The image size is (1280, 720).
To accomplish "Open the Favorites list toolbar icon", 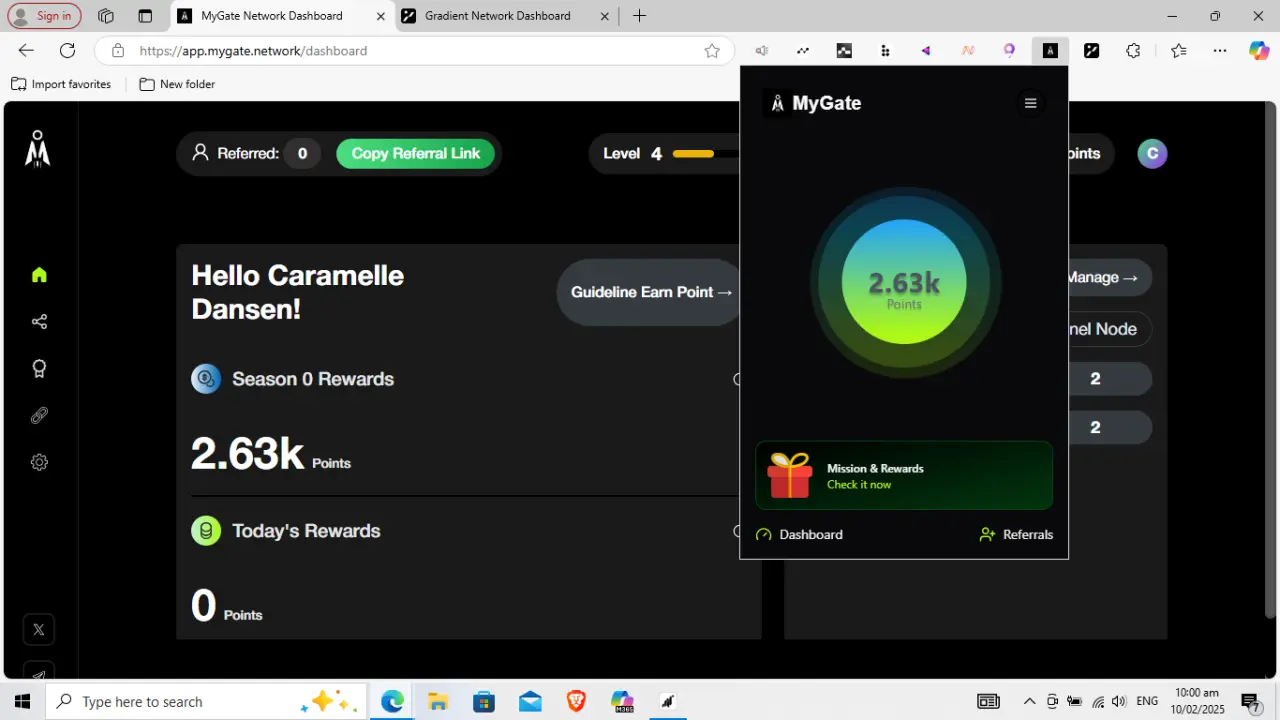I will click(x=1179, y=51).
